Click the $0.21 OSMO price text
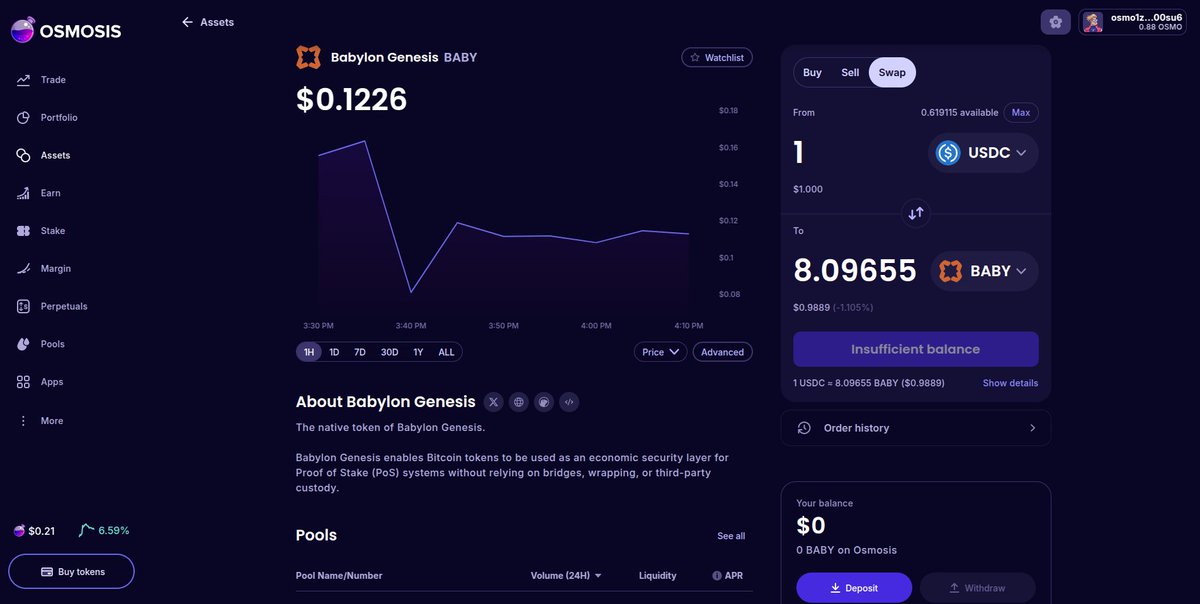Screen dimensions: 1200x604 coord(41,531)
